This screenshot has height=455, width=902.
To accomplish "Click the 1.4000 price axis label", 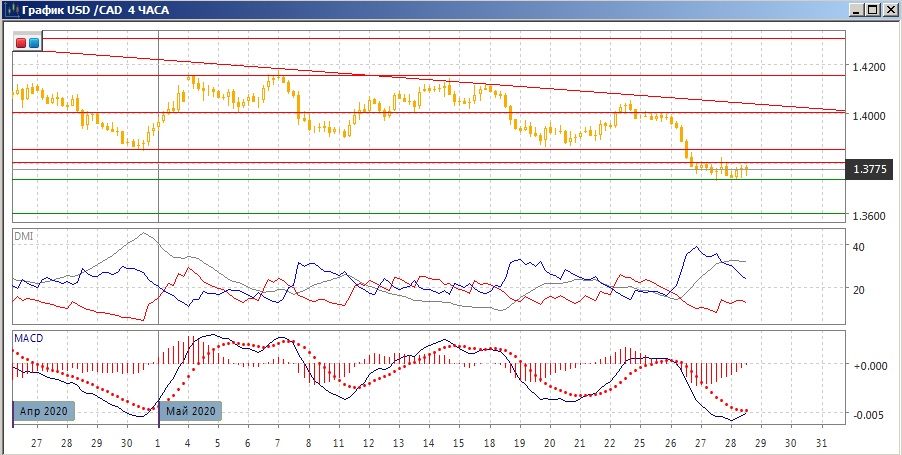I will click(869, 116).
